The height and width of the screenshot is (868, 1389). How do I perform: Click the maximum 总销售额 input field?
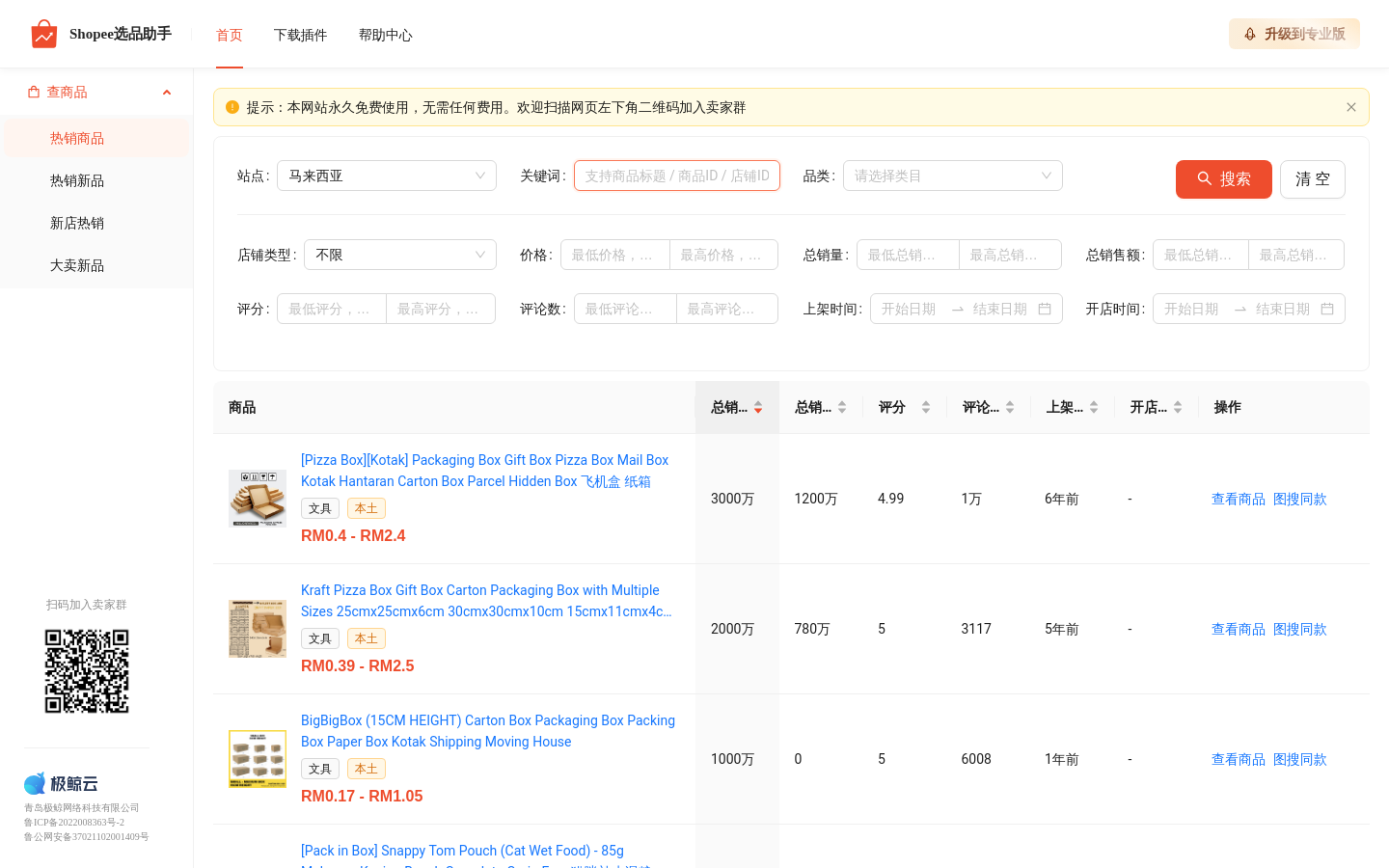[1296, 255]
